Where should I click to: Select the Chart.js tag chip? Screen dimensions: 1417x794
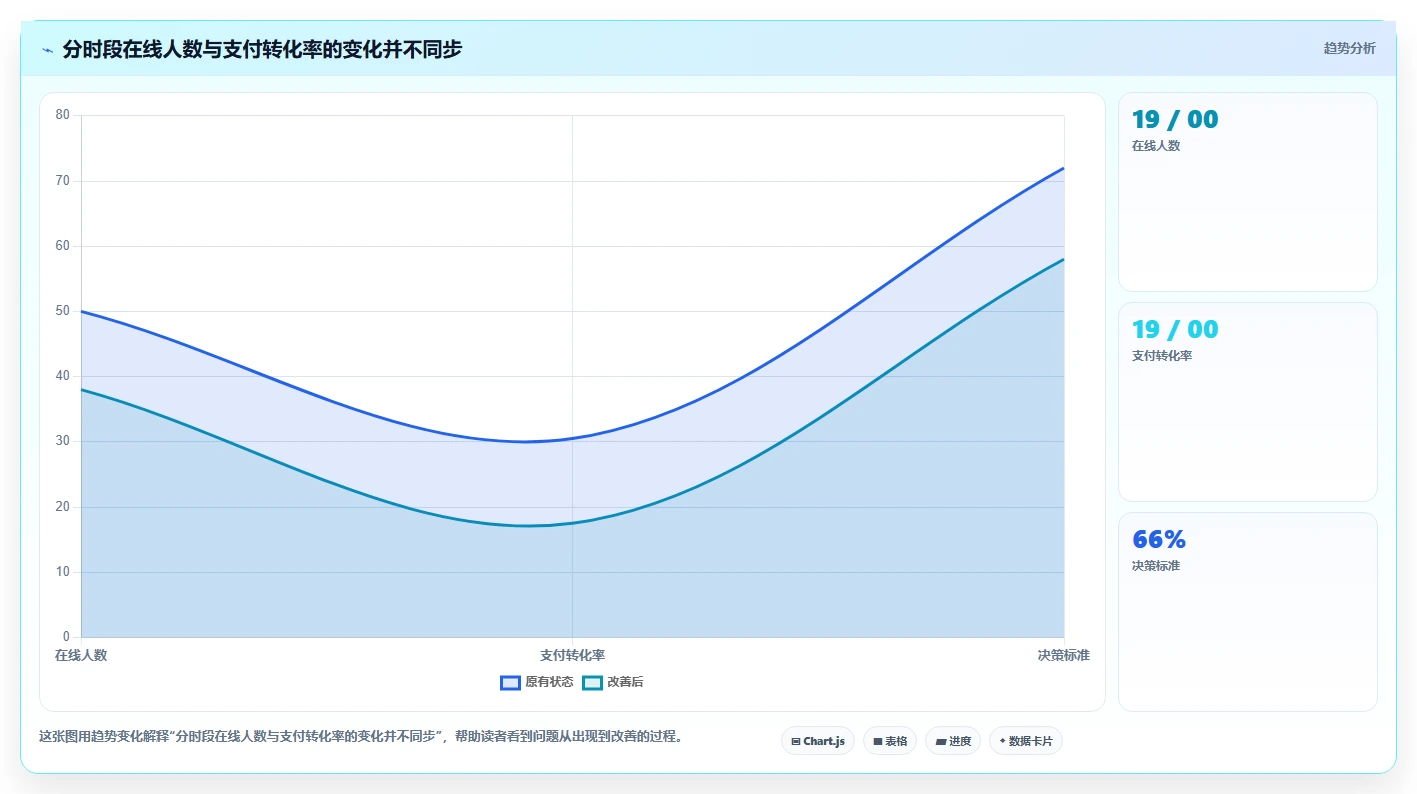click(x=818, y=741)
